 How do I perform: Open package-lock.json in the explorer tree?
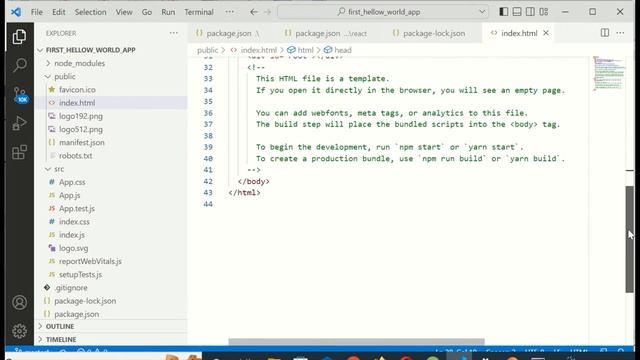(85, 301)
